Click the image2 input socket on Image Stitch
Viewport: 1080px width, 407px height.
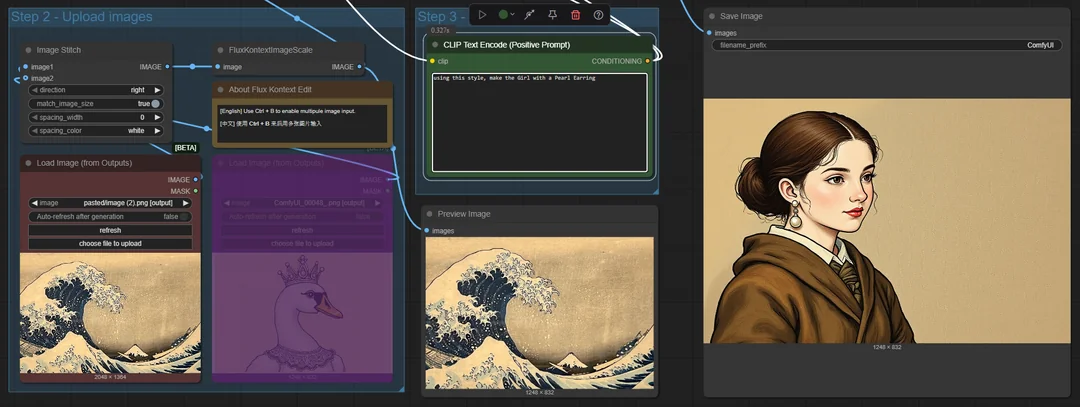(25, 78)
